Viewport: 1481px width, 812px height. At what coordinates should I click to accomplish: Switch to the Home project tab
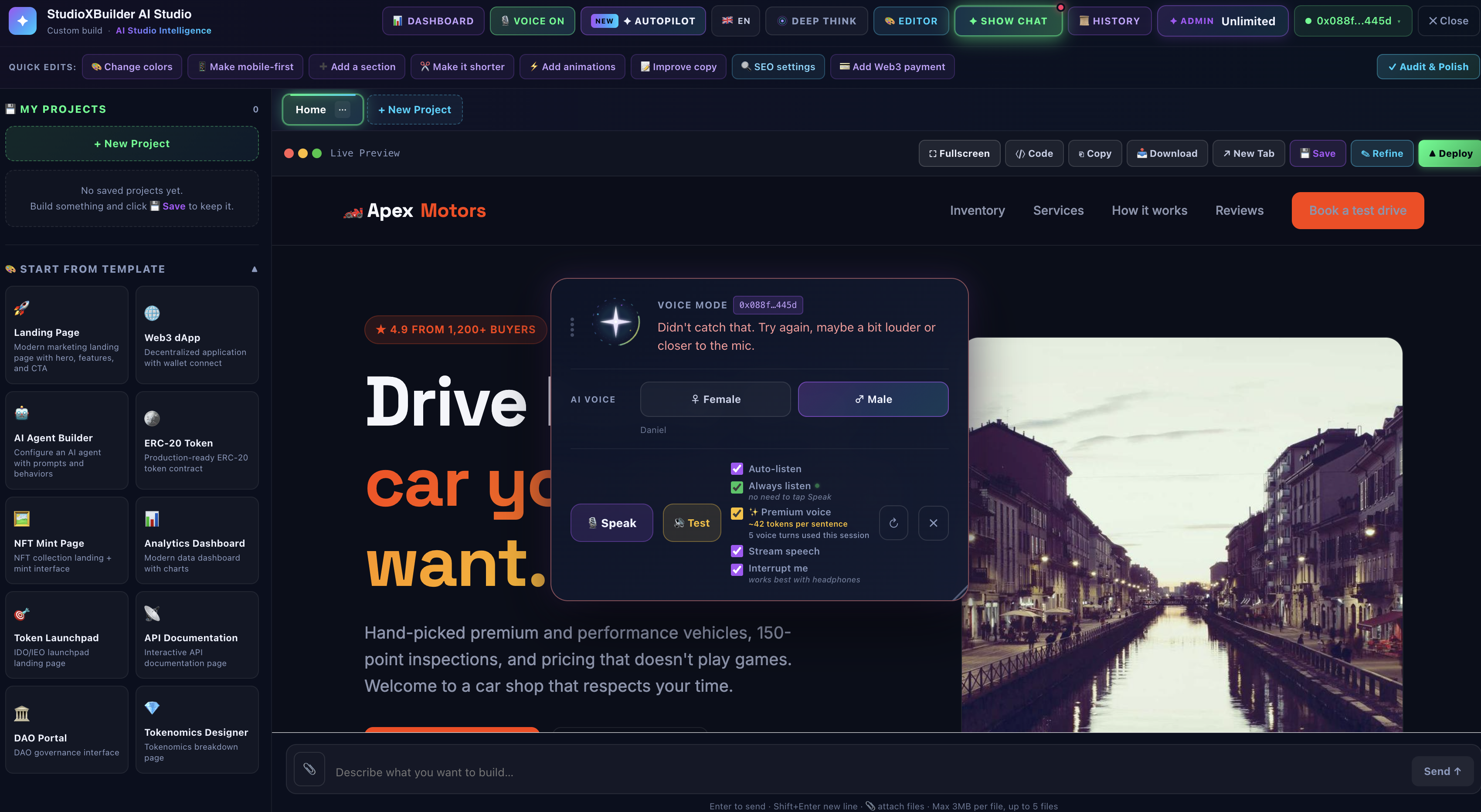click(x=310, y=110)
